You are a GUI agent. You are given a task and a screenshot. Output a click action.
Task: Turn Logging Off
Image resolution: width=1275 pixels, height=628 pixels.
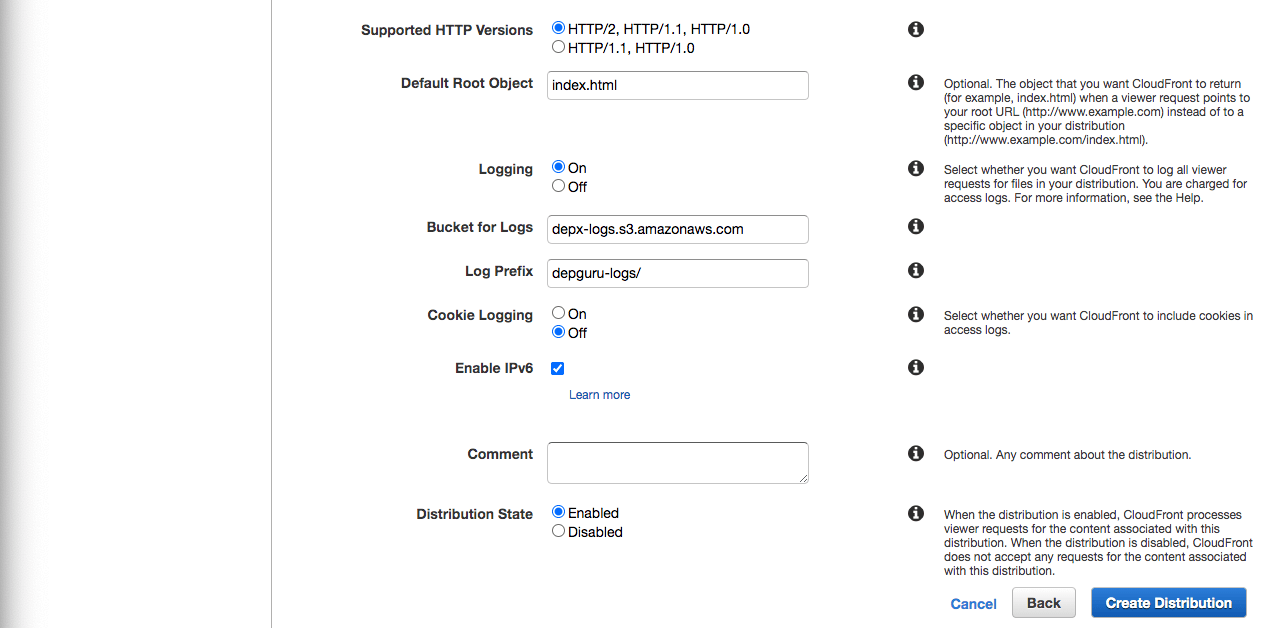pyautogui.click(x=559, y=186)
